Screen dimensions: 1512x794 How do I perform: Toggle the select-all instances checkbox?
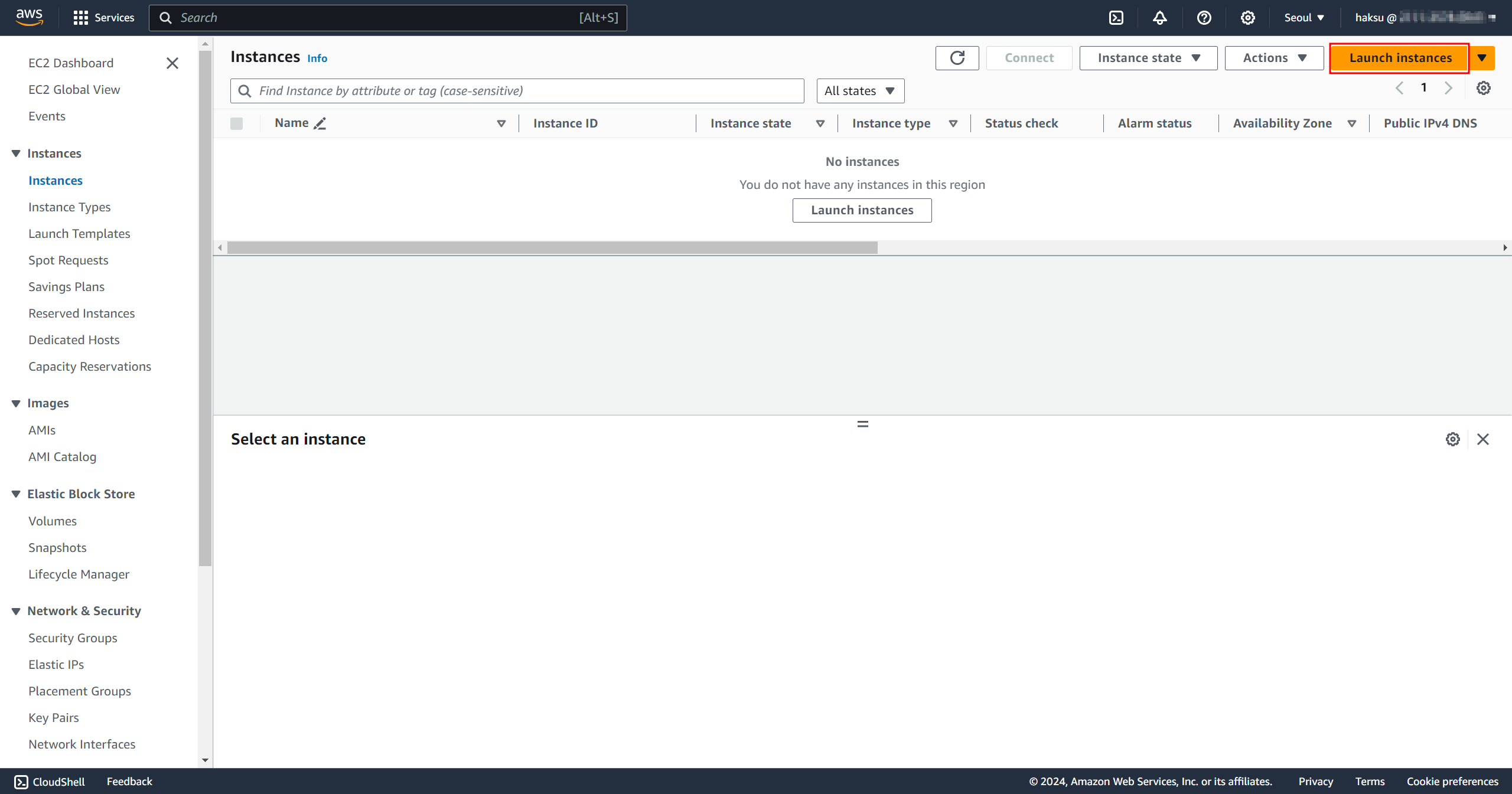pyautogui.click(x=236, y=123)
